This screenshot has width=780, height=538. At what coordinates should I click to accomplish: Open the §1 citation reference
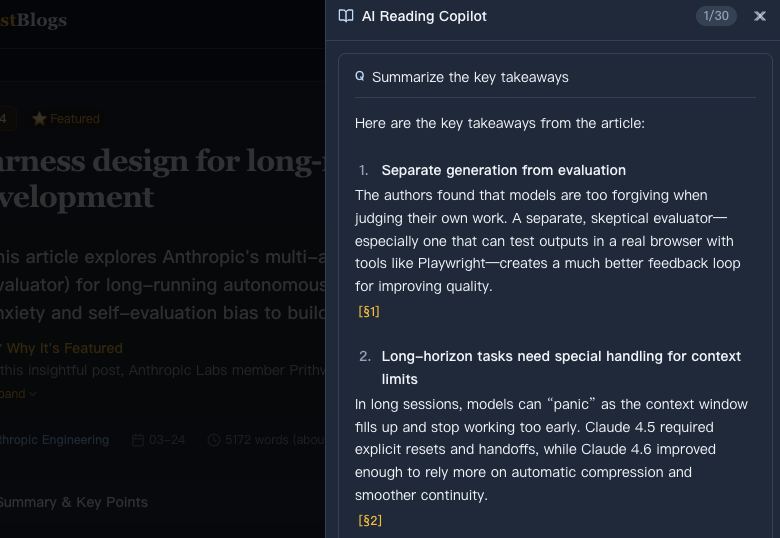(369, 312)
